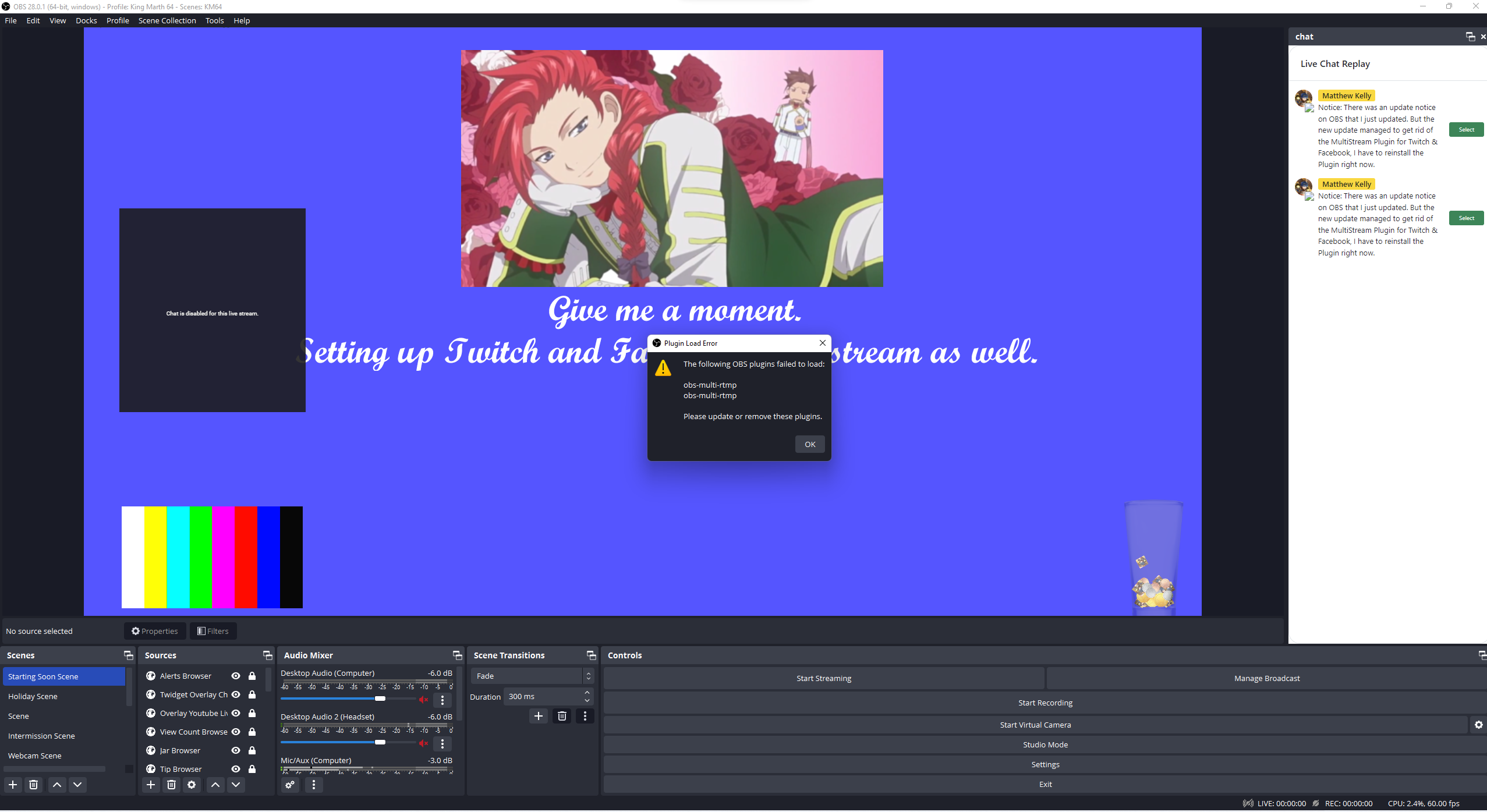Adjust Desktop Audio (Computer) volume slider

(348, 698)
